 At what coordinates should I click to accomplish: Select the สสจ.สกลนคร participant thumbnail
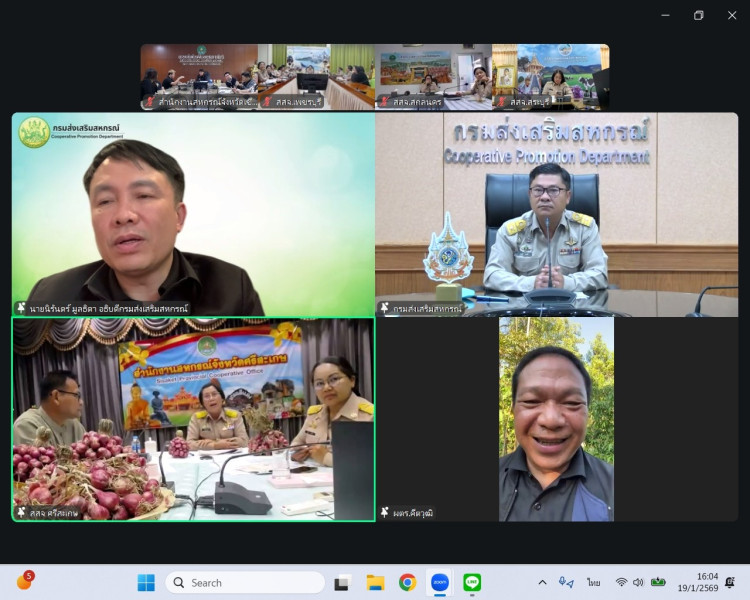coord(433,76)
